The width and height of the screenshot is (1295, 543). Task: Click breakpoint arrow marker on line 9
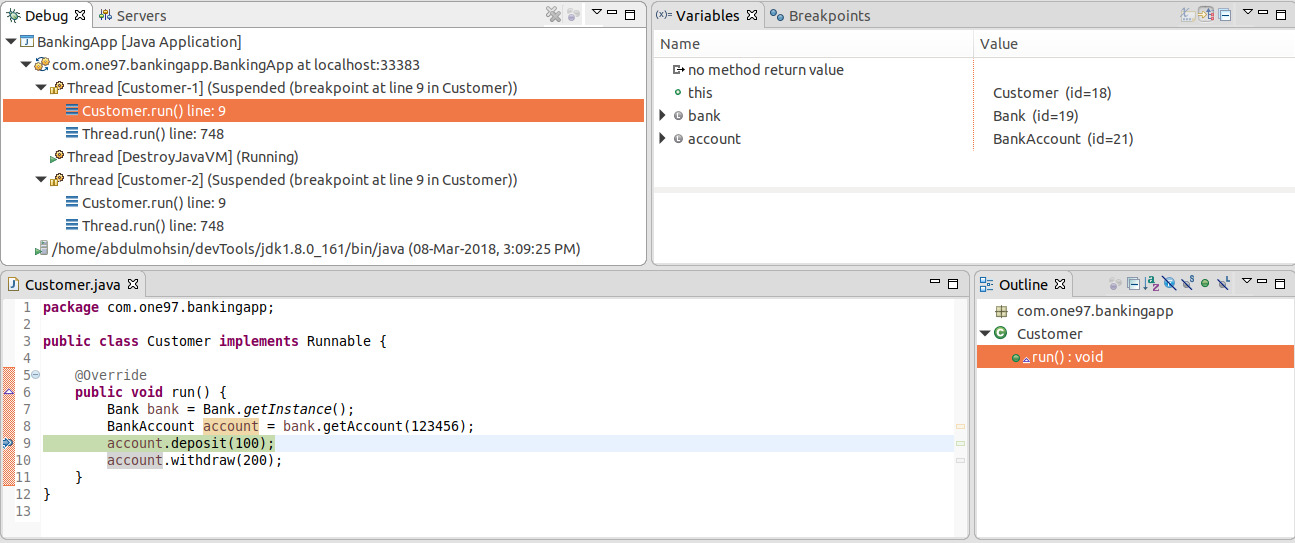[x=8, y=443]
